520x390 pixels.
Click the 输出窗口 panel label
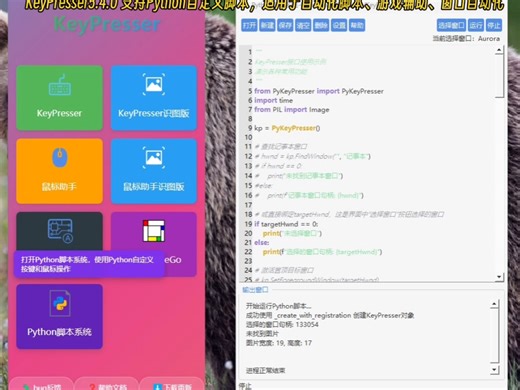click(255, 290)
